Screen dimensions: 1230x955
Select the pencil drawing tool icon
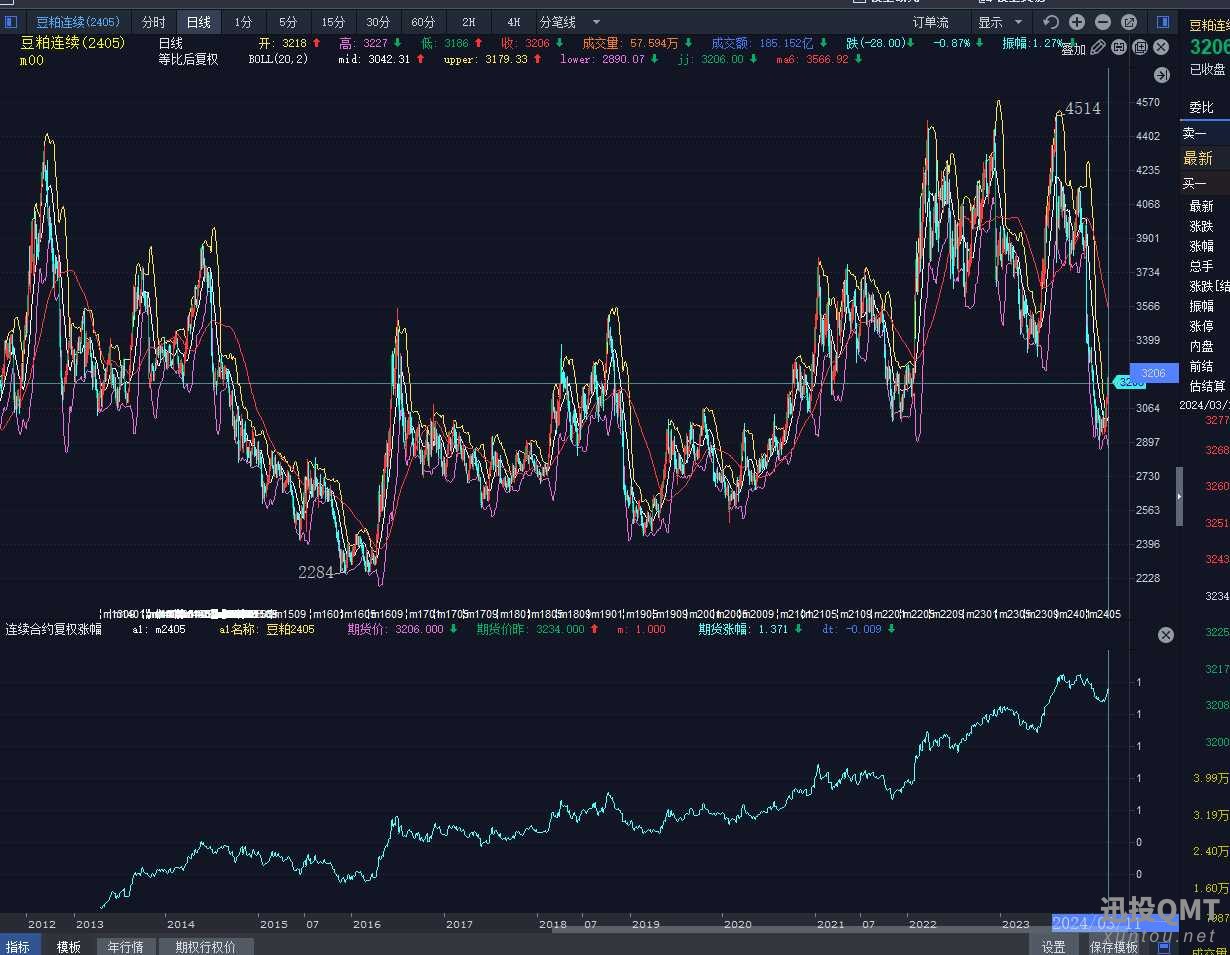pos(1098,47)
